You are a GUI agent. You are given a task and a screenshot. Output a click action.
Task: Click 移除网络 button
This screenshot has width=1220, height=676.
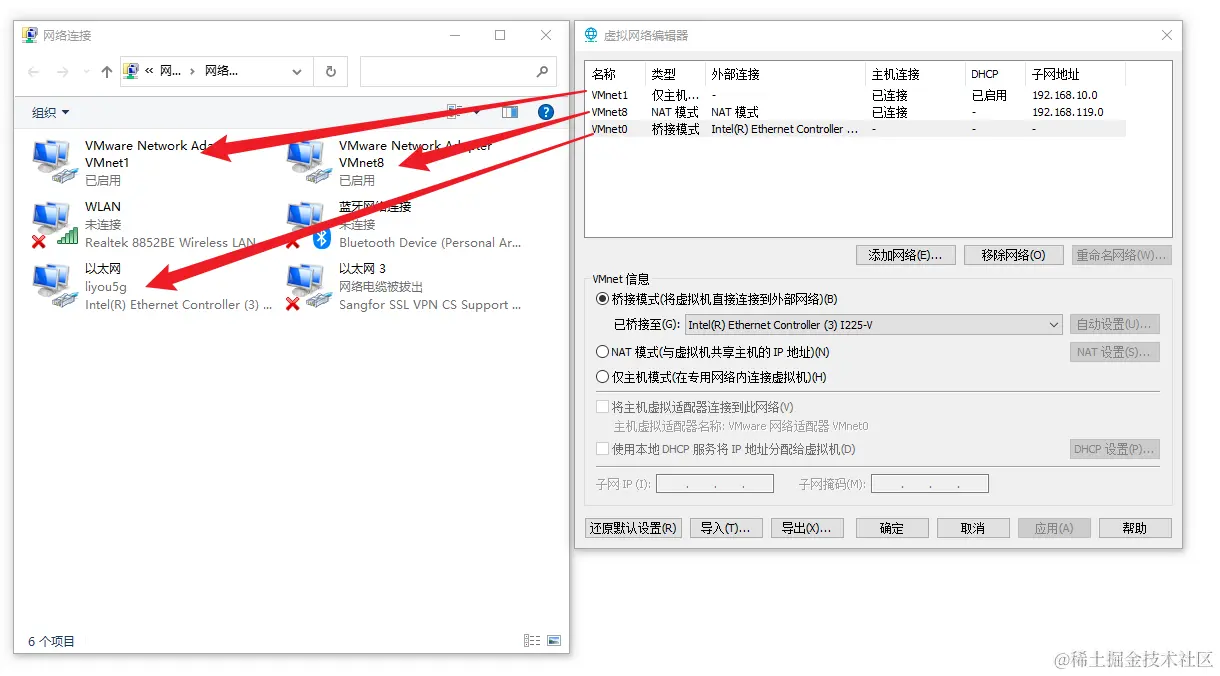tap(1013, 255)
